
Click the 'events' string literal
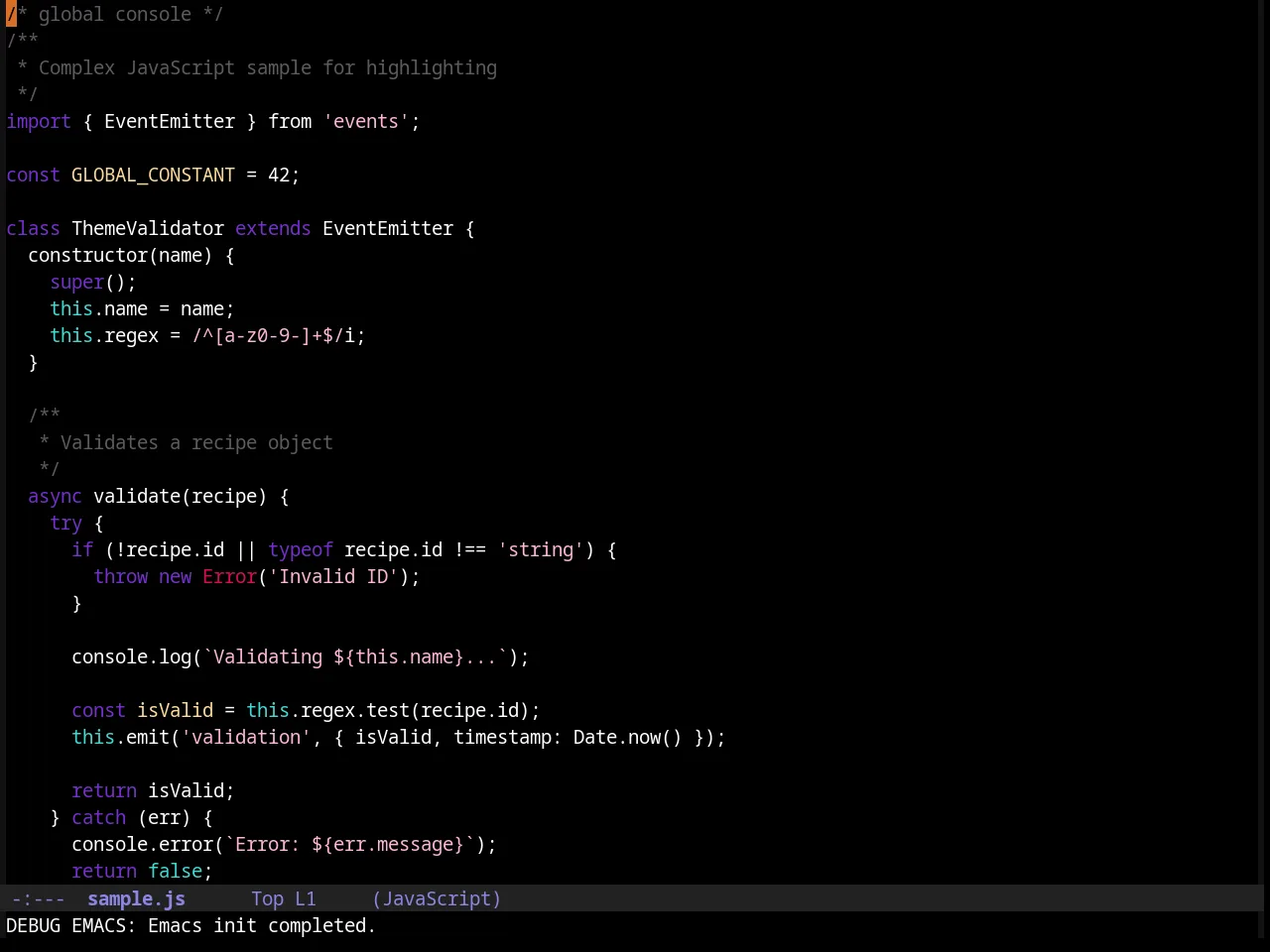coord(366,121)
